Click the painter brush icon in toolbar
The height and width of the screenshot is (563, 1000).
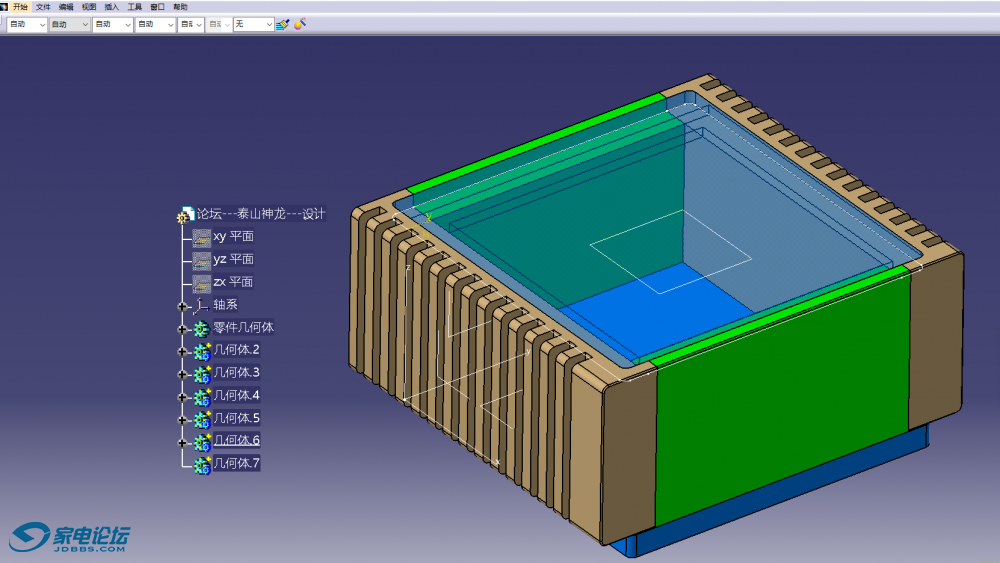click(282, 24)
